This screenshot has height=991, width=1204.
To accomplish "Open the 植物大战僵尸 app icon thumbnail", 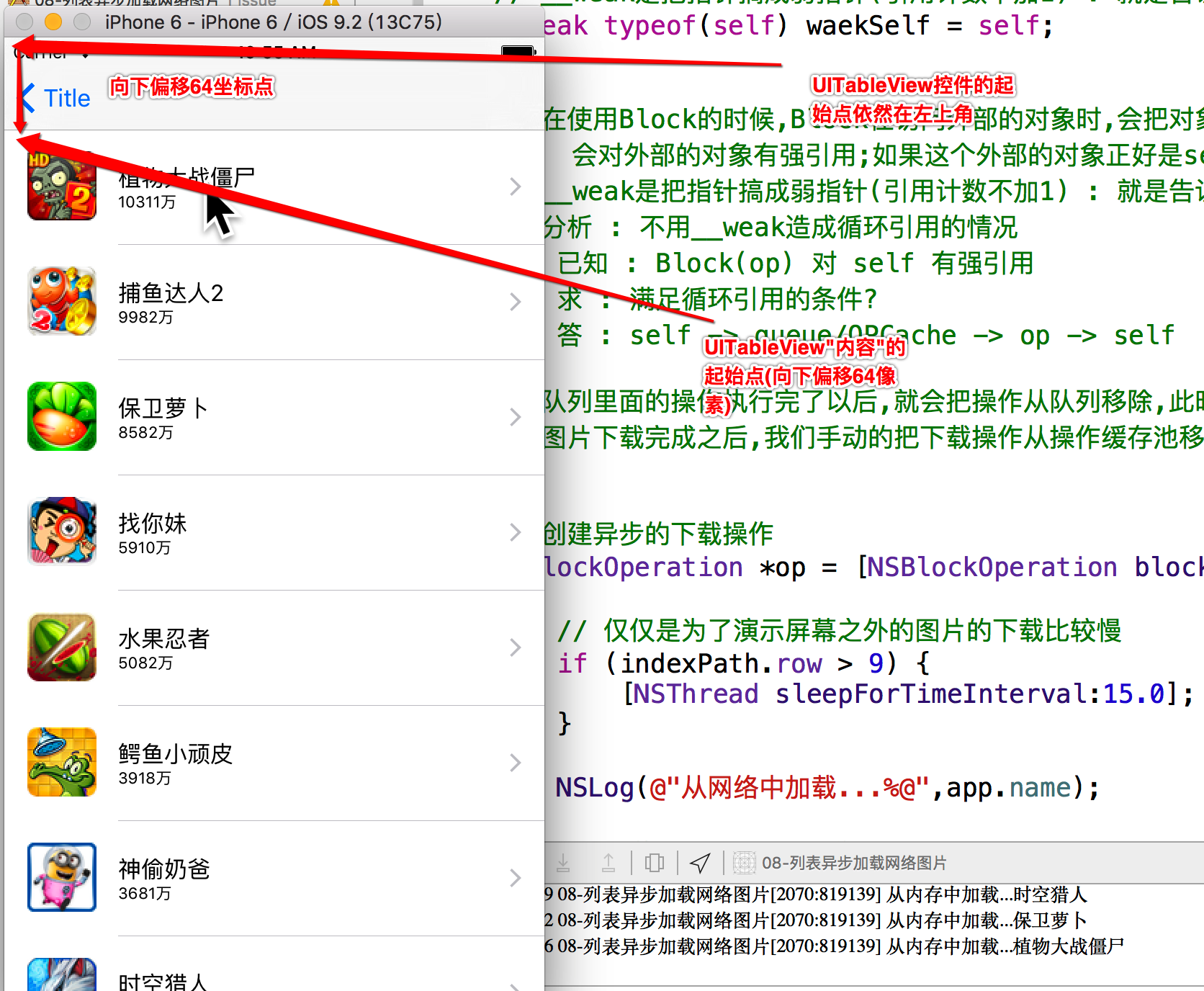I will [x=62, y=186].
